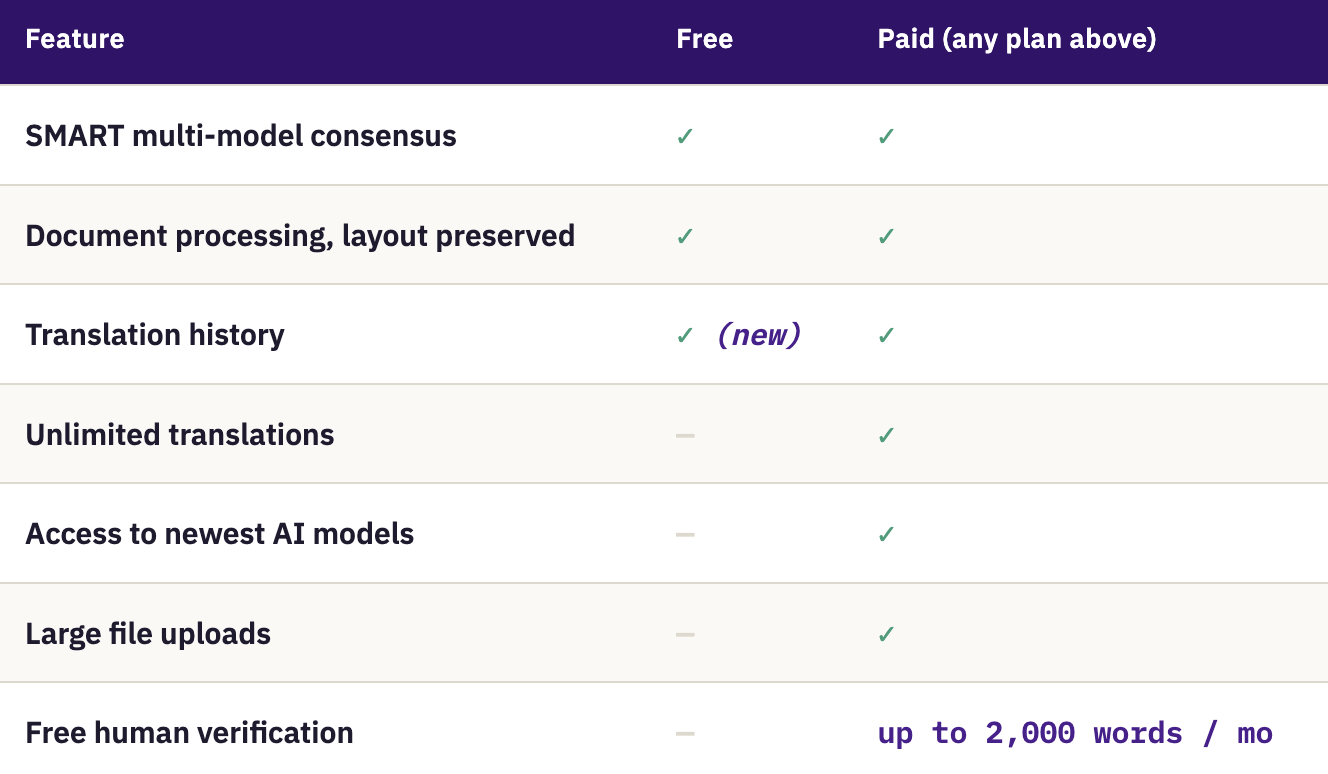
Task: Click Paid checkmark for Unlimited translations
Action: [886, 435]
